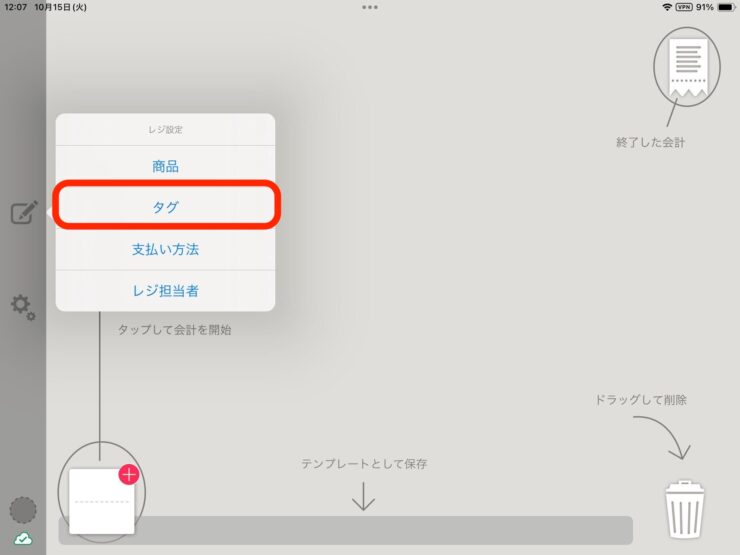Tap the blank receipt card
740x555 pixels.
pyautogui.click(x=101, y=501)
